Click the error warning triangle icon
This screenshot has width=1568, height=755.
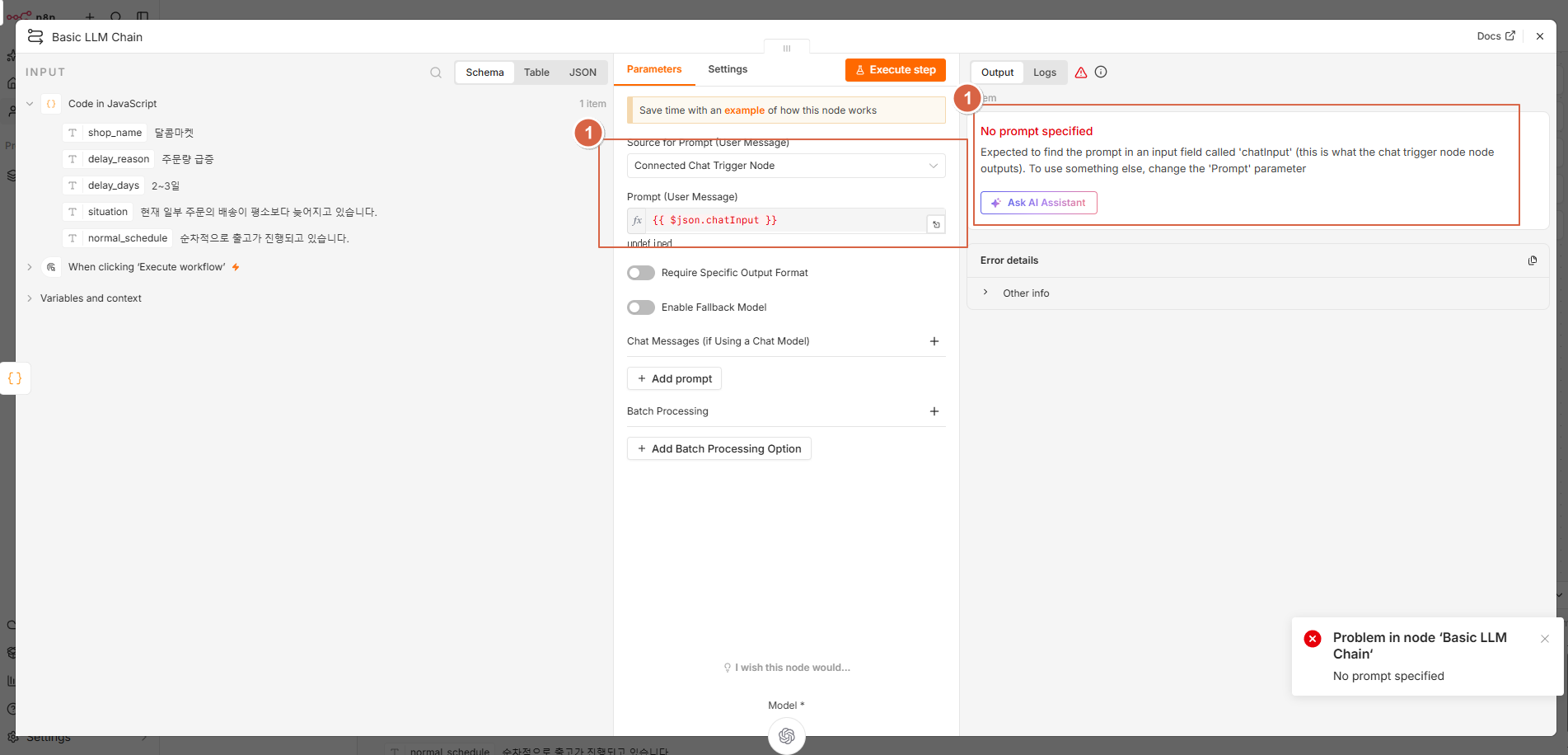click(x=1081, y=73)
